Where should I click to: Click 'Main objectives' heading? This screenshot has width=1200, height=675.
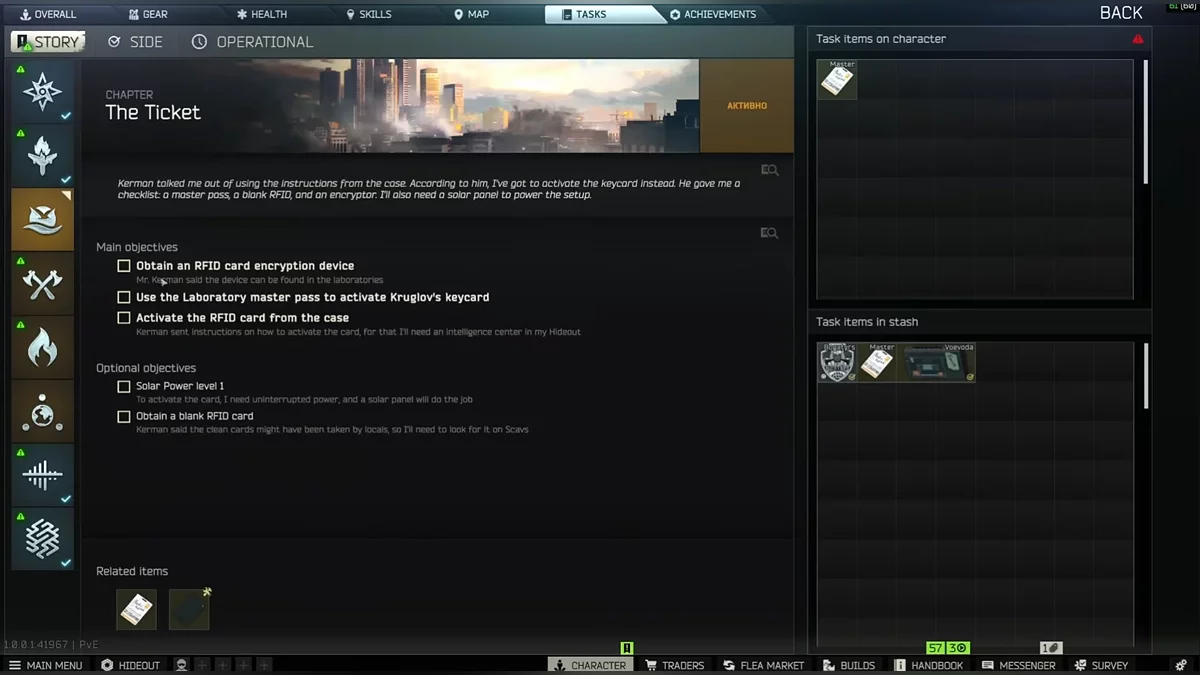[137, 247]
